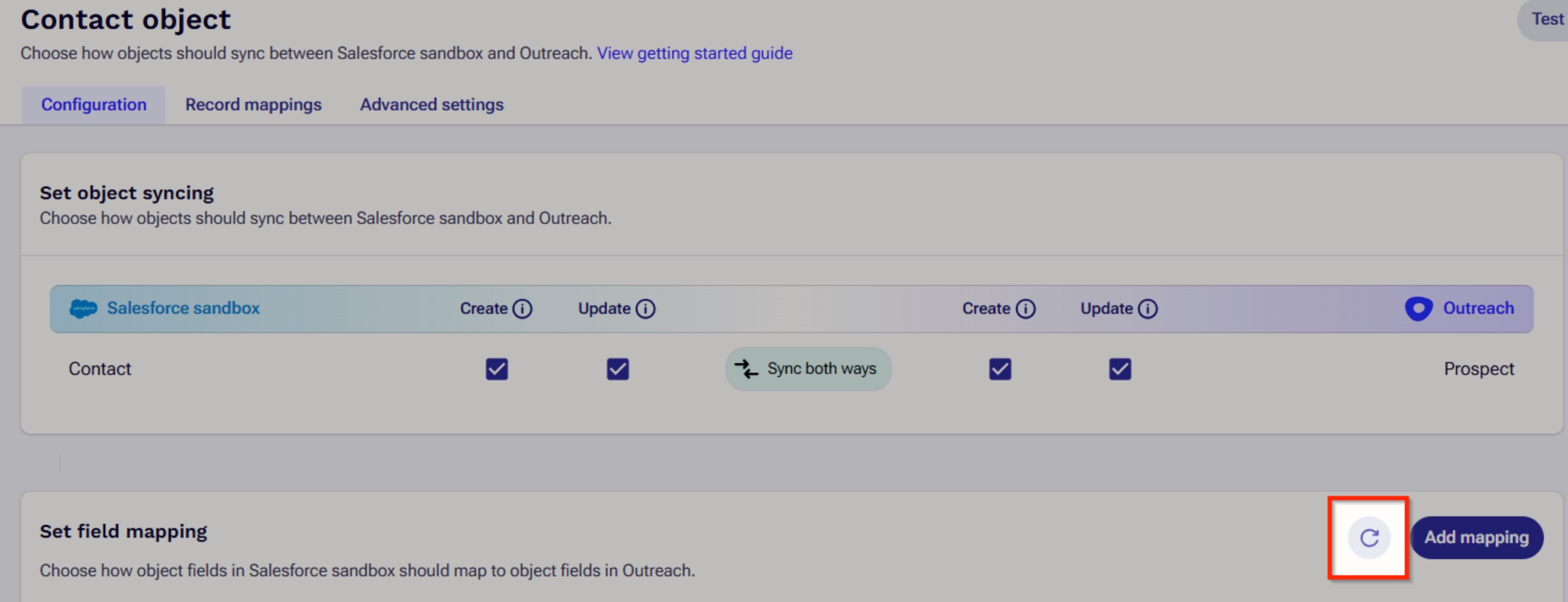1568x602 pixels.
Task: Click Salesforce Create info icon
Action: point(522,308)
